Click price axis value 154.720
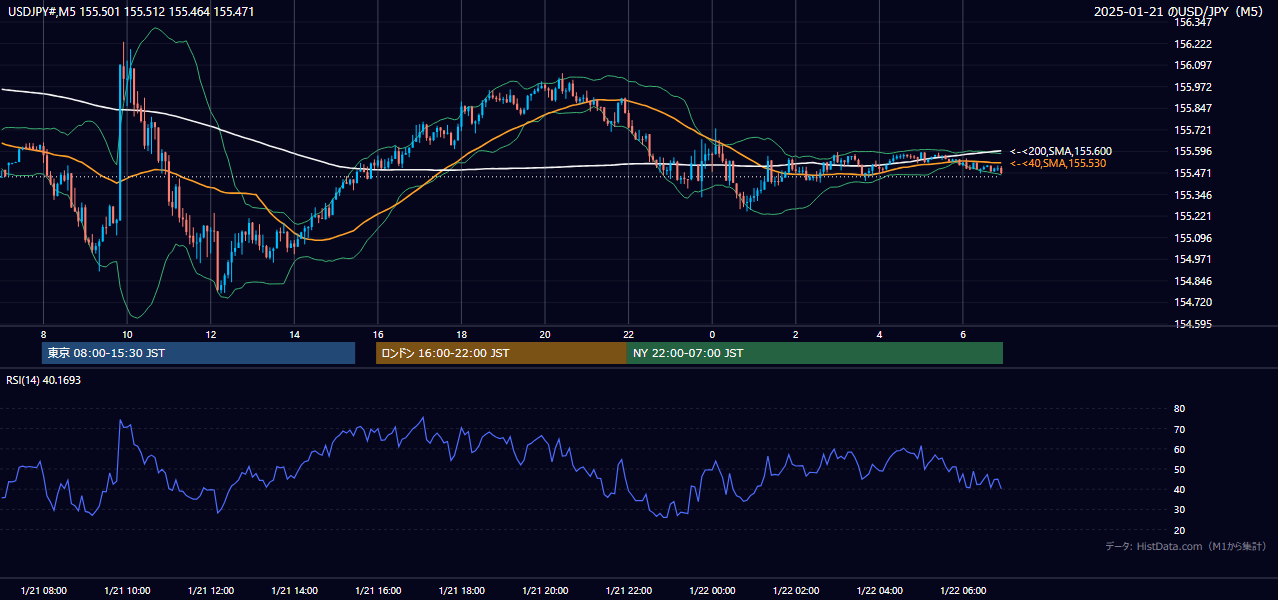This screenshot has height=600, width=1278. (x=1193, y=302)
